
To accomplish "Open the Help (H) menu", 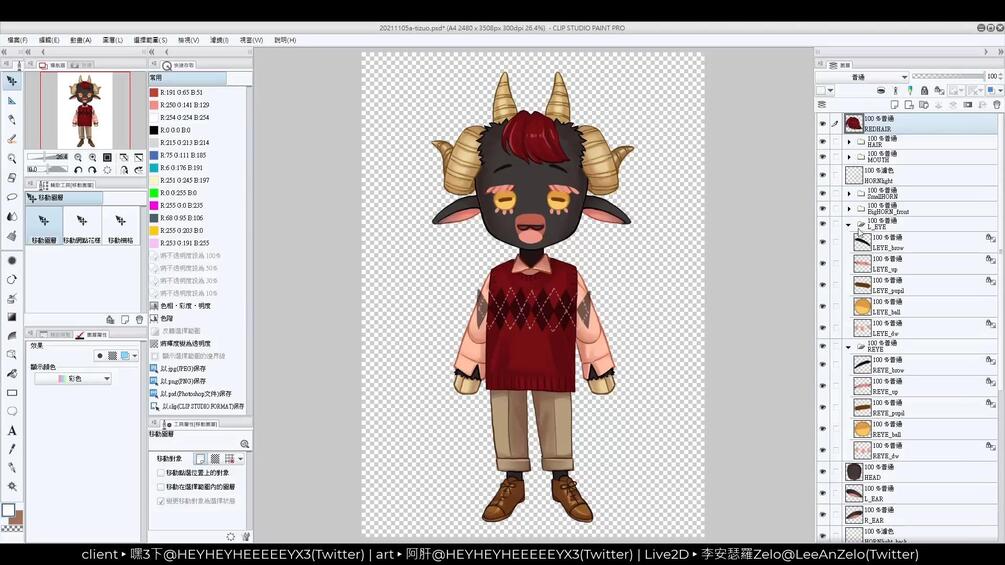I will (x=285, y=40).
